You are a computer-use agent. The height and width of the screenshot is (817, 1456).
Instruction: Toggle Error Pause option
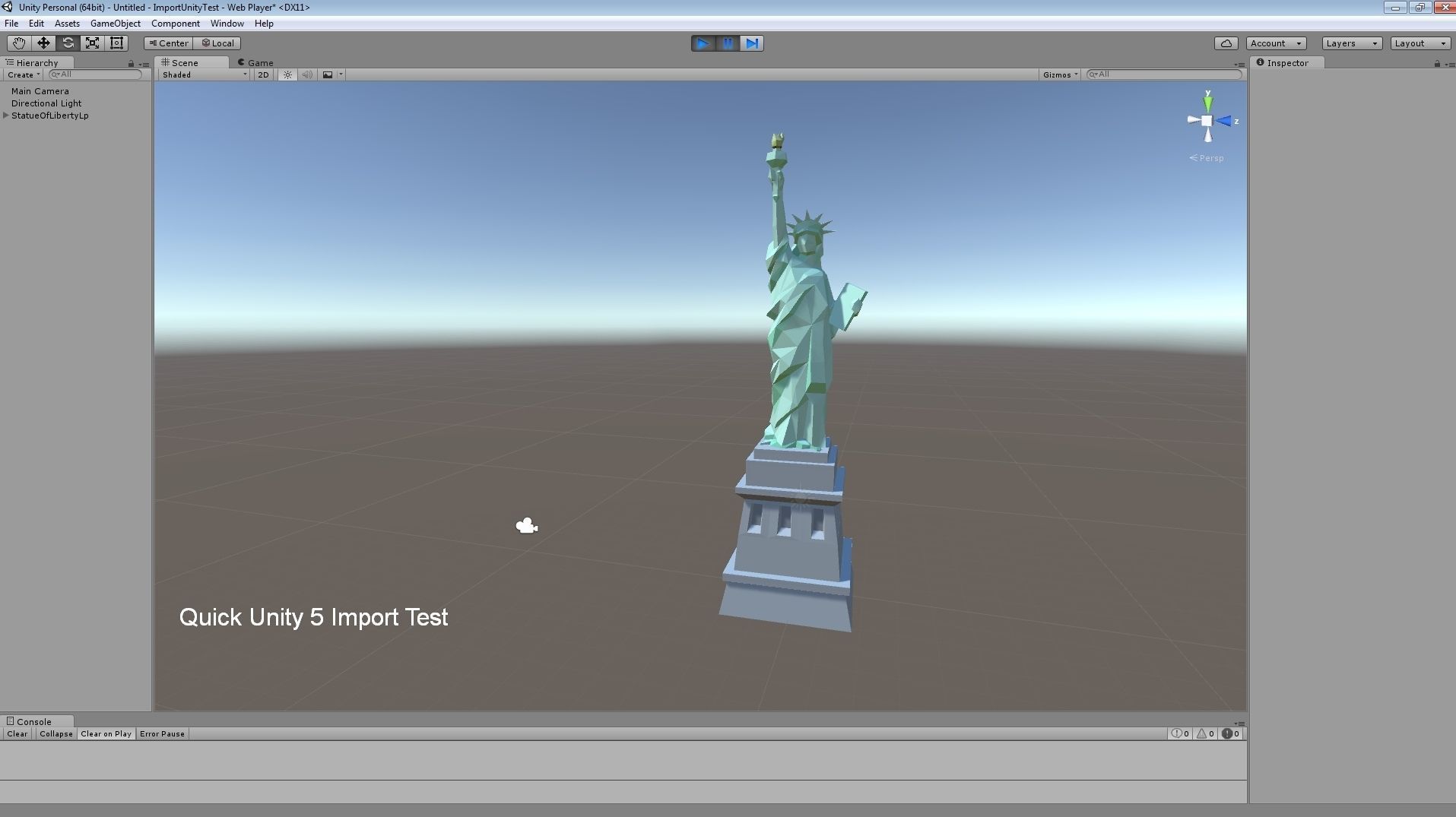(x=162, y=734)
